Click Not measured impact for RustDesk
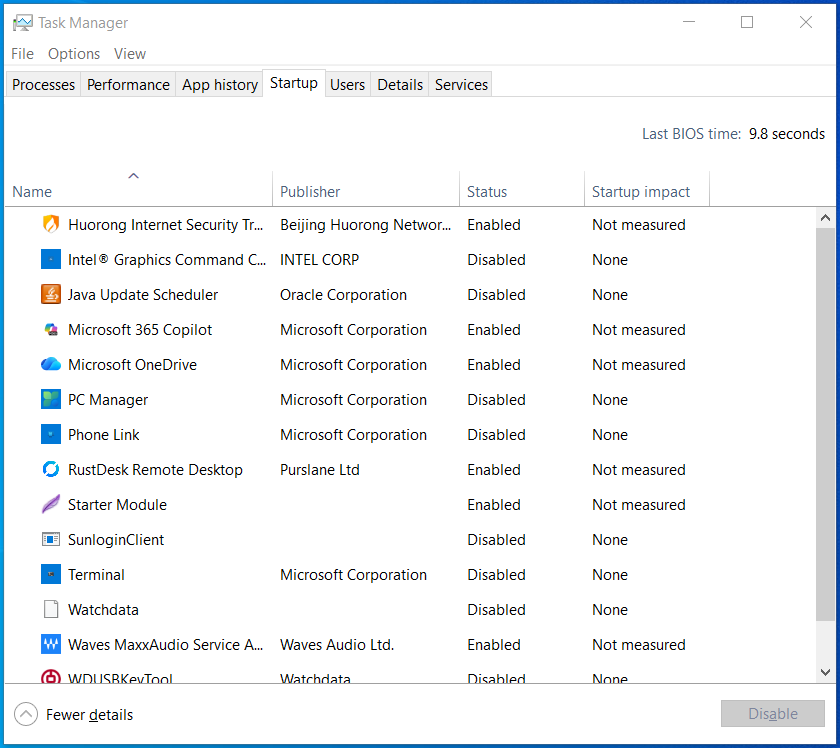This screenshot has width=840, height=748. point(639,469)
